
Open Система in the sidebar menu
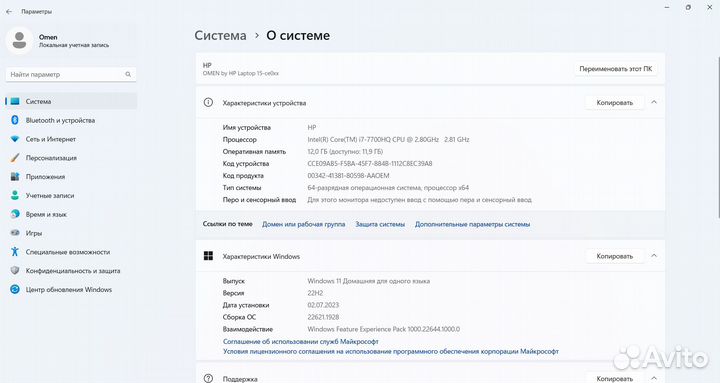tap(71, 101)
